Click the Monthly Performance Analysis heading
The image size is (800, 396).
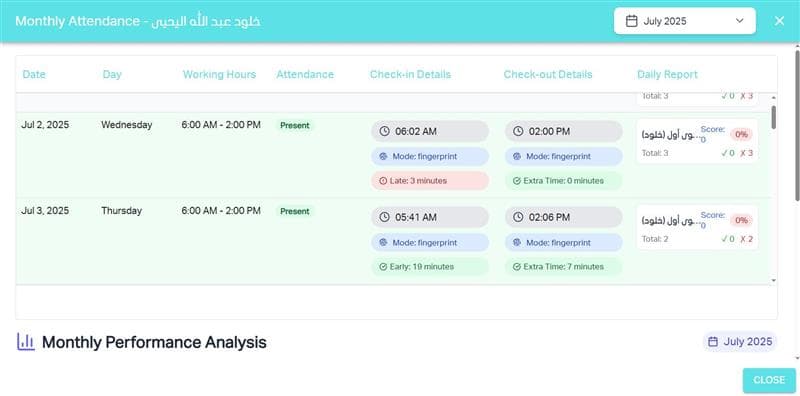point(154,342)
